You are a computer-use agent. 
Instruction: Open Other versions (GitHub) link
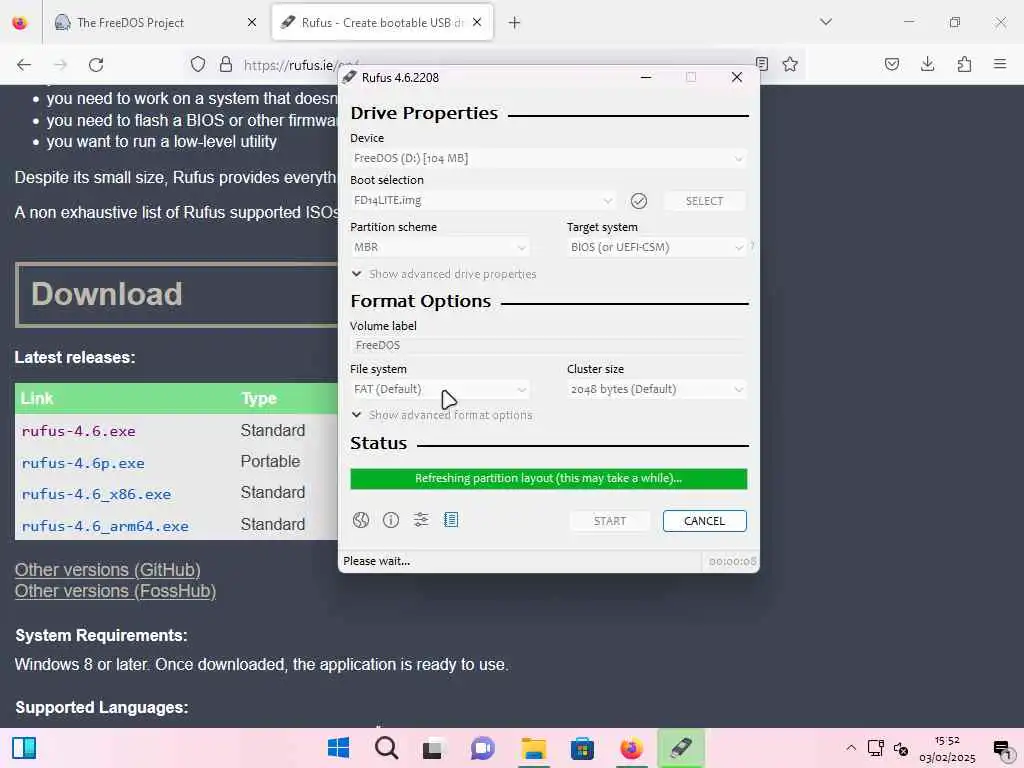pyautogui.click(x=108, y=569)
